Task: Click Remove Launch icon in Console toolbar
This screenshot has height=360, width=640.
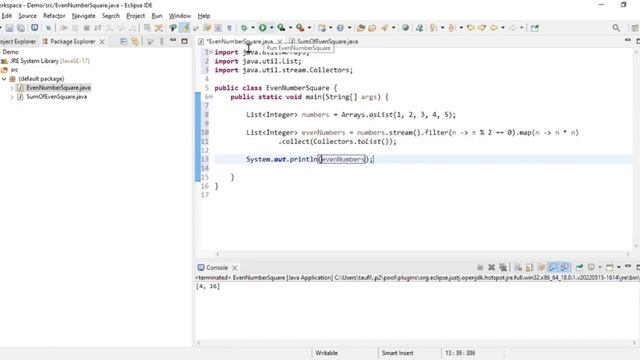Action: [x=491, y=267]
